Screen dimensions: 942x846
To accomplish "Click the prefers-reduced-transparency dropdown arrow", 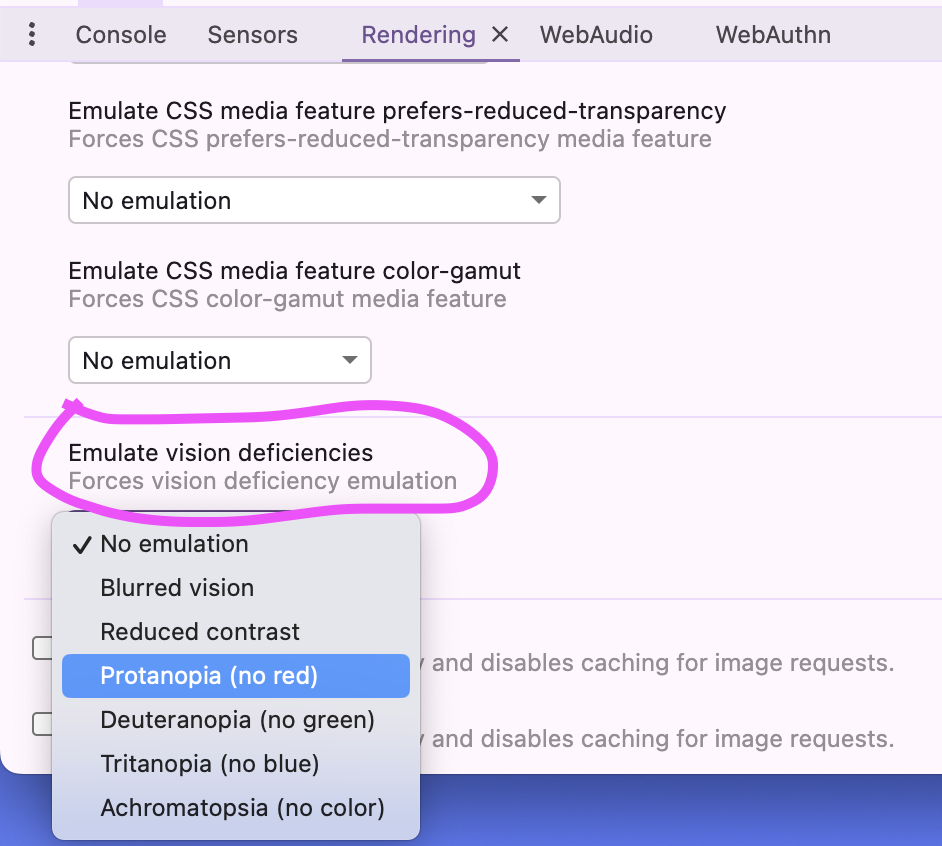I will point(539,199).
